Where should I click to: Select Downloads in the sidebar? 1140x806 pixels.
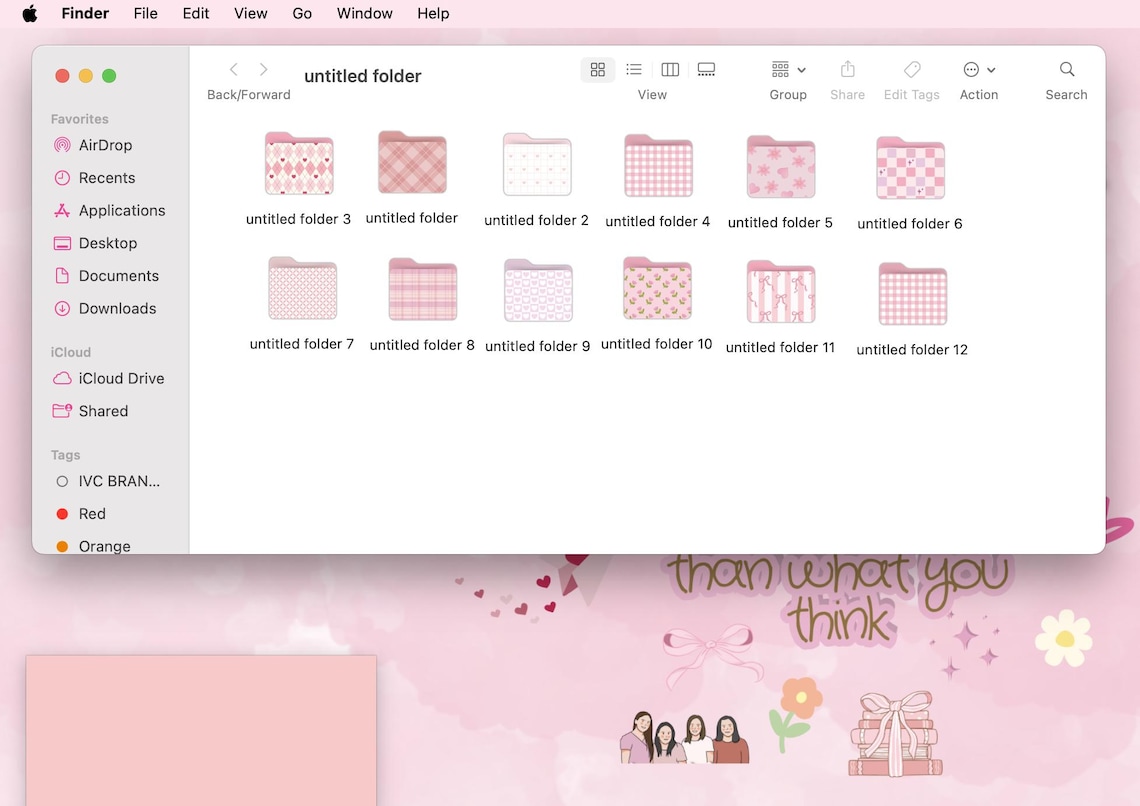pos(116,308)
